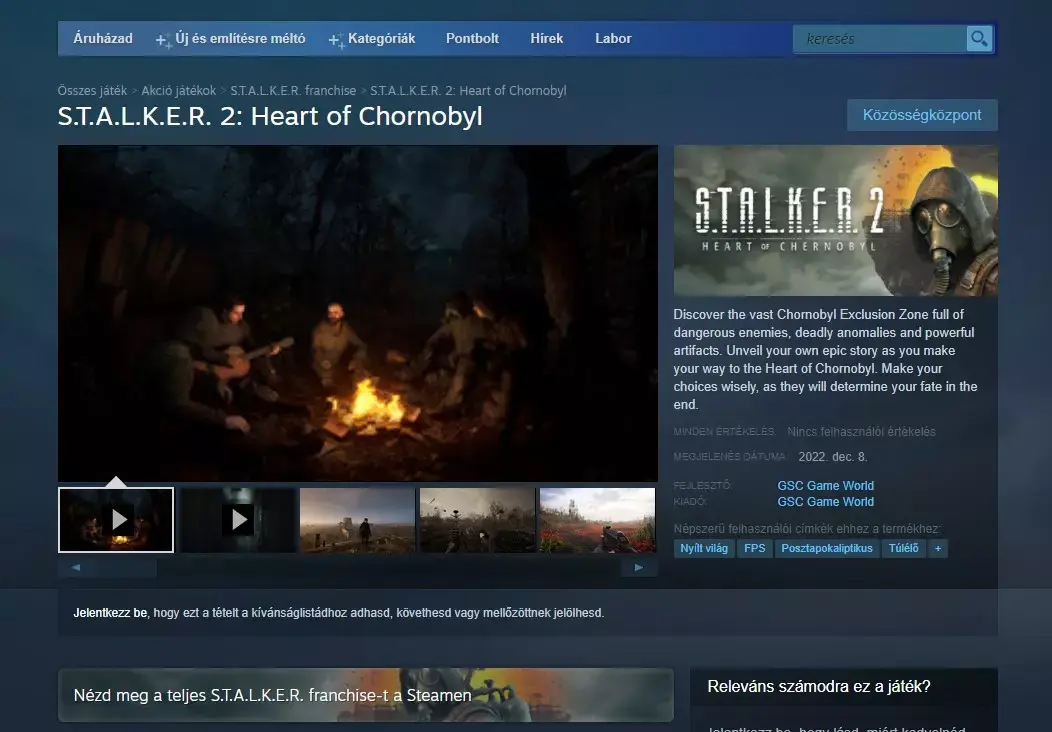Open the Áruház store menu

pos(103,38)
